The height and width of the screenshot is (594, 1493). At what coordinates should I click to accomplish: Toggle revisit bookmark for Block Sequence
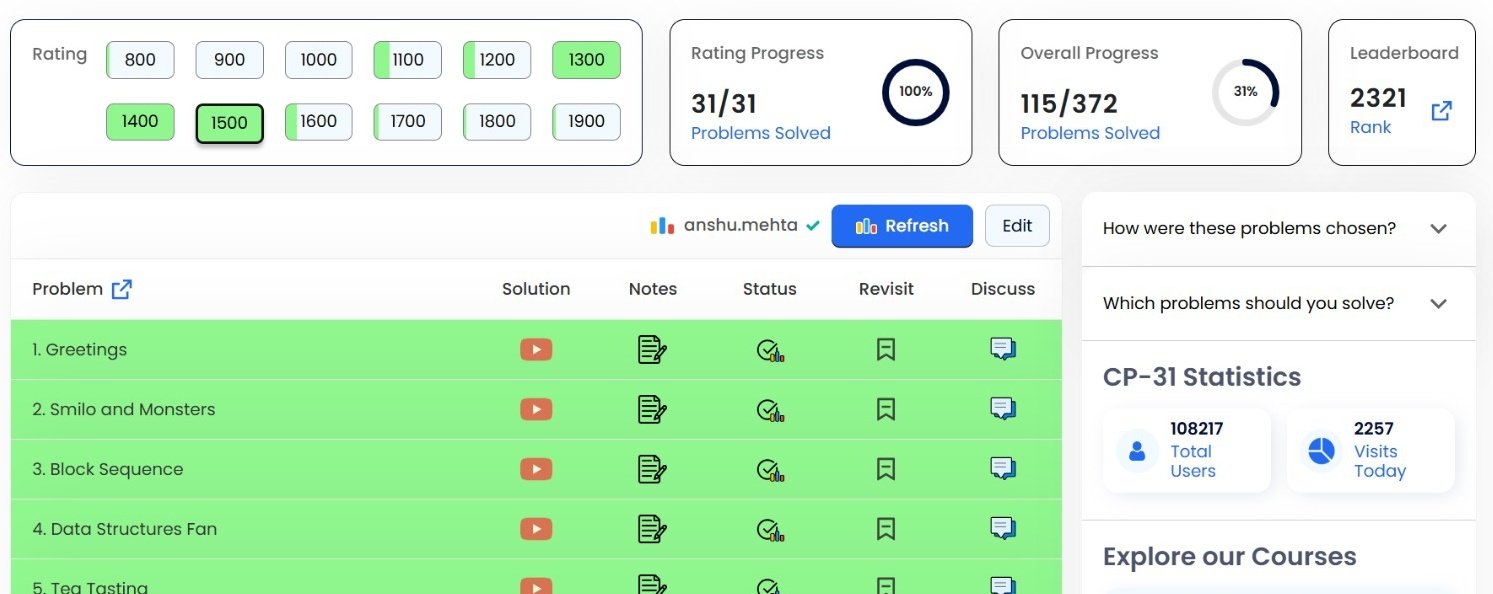885,469
